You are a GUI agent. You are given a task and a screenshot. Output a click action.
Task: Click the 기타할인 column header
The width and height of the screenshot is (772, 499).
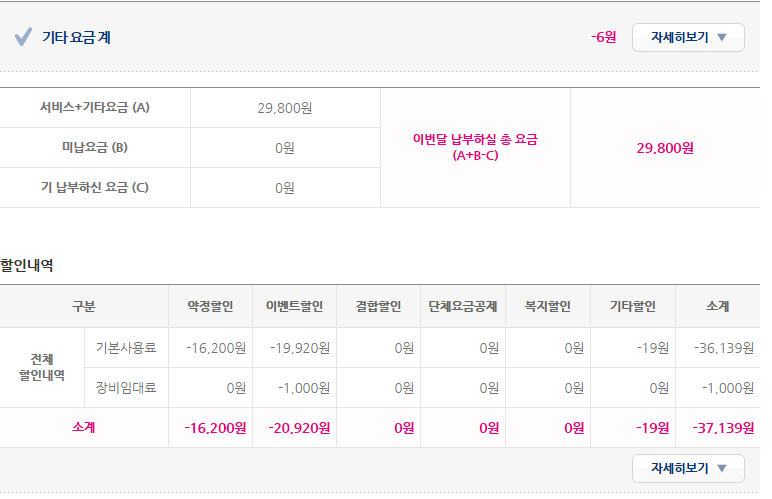tap(632, 307)
